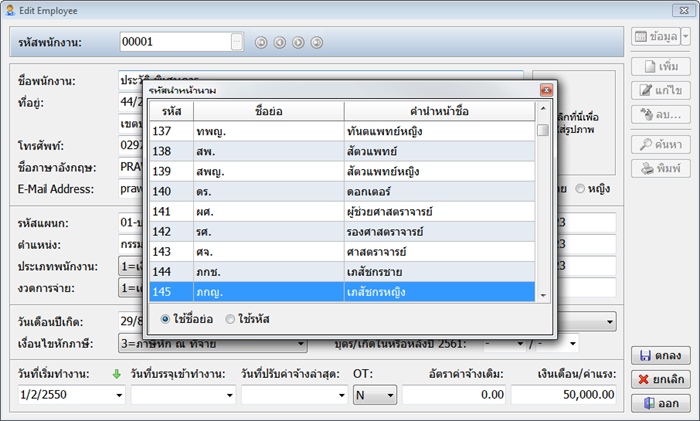Viewport: 700px width, 421px height.
Task: Close the name prefix code popup
Action: (x=546, y=90)
